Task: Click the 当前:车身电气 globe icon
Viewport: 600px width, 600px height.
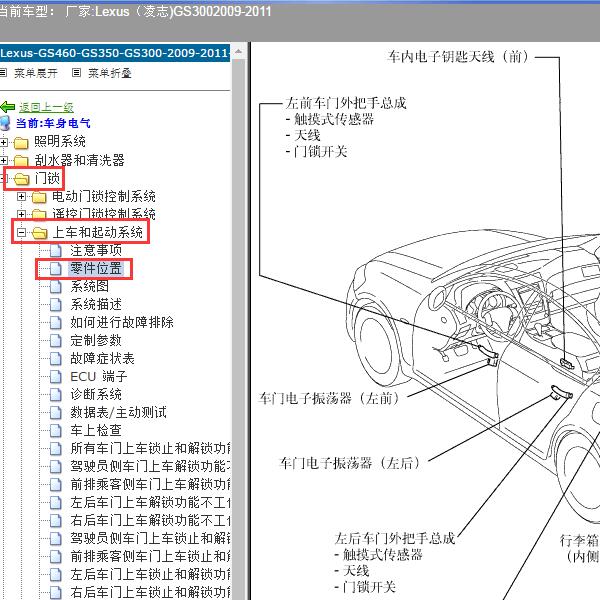Action: coord(5,123)
